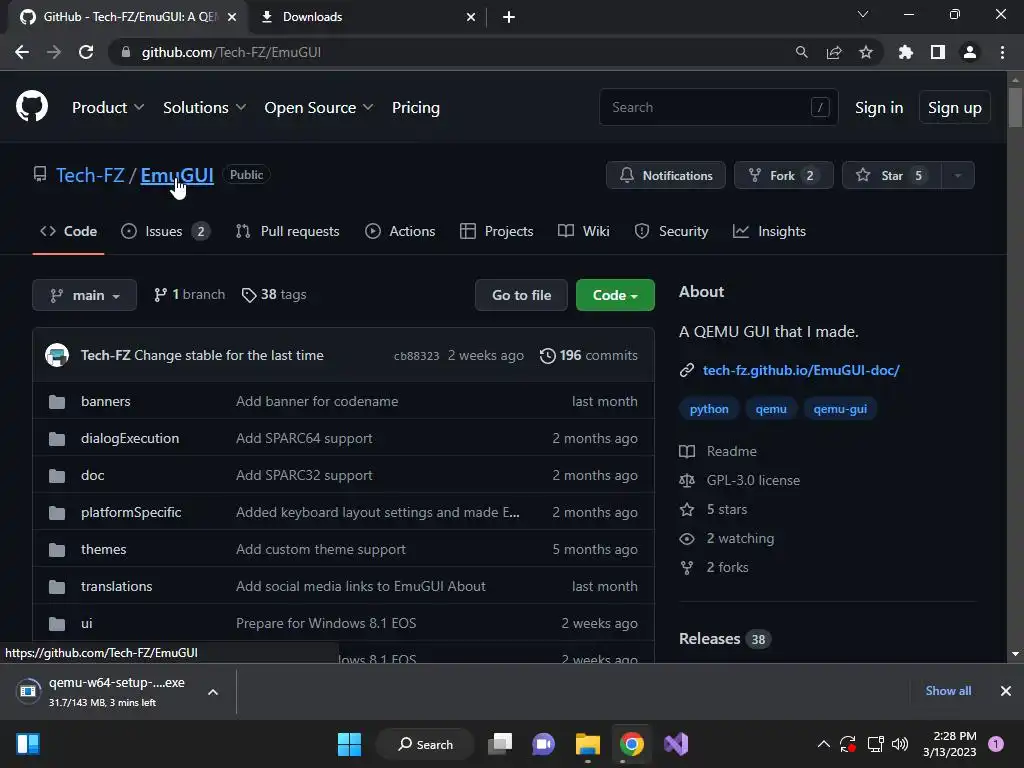The height and width of the screenshot is (768, 1024).
Task: Open the Chrome tab search chevron
Action: (863, 14)
